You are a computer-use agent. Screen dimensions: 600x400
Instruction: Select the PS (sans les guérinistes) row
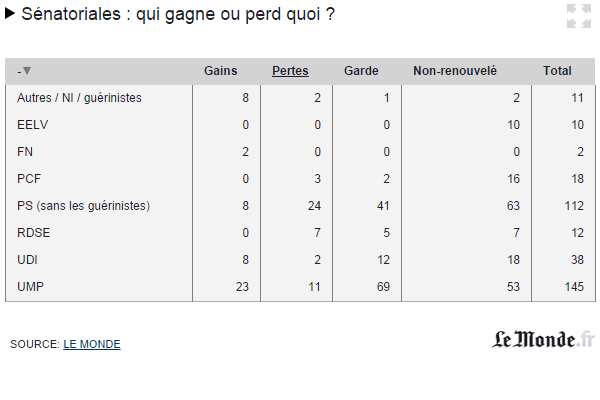click(84, 206)
